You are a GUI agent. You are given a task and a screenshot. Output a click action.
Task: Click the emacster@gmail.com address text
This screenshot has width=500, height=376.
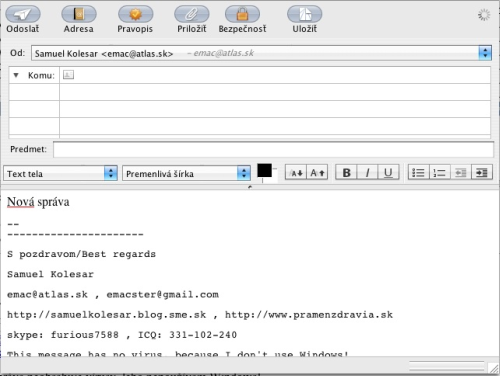[163, 295]
